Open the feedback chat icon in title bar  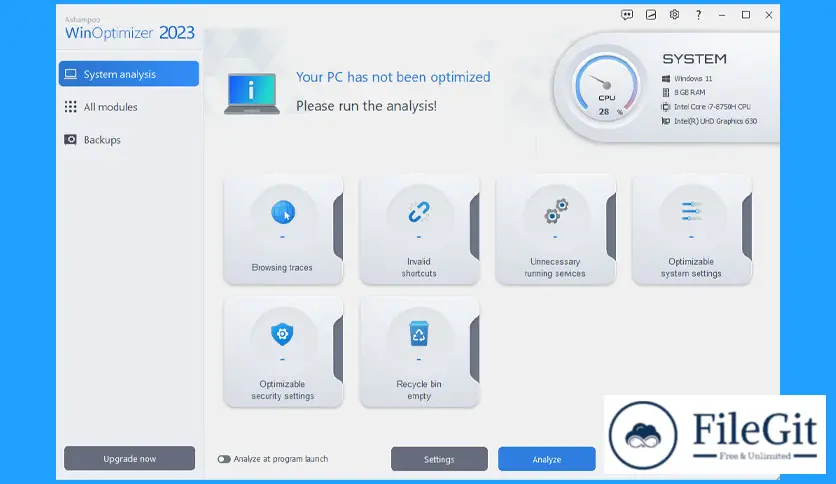pyautogui.click(x=627, y=15)
